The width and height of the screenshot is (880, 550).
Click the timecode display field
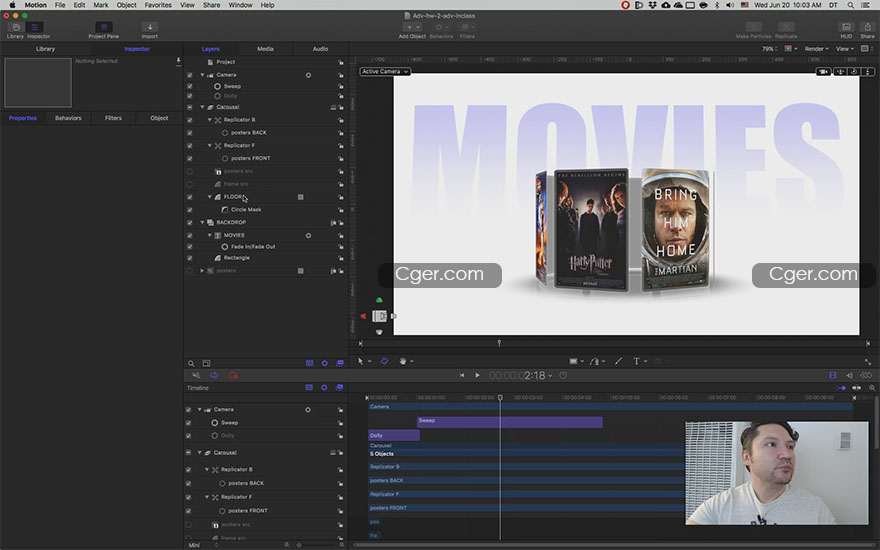[x=517, y=375]
